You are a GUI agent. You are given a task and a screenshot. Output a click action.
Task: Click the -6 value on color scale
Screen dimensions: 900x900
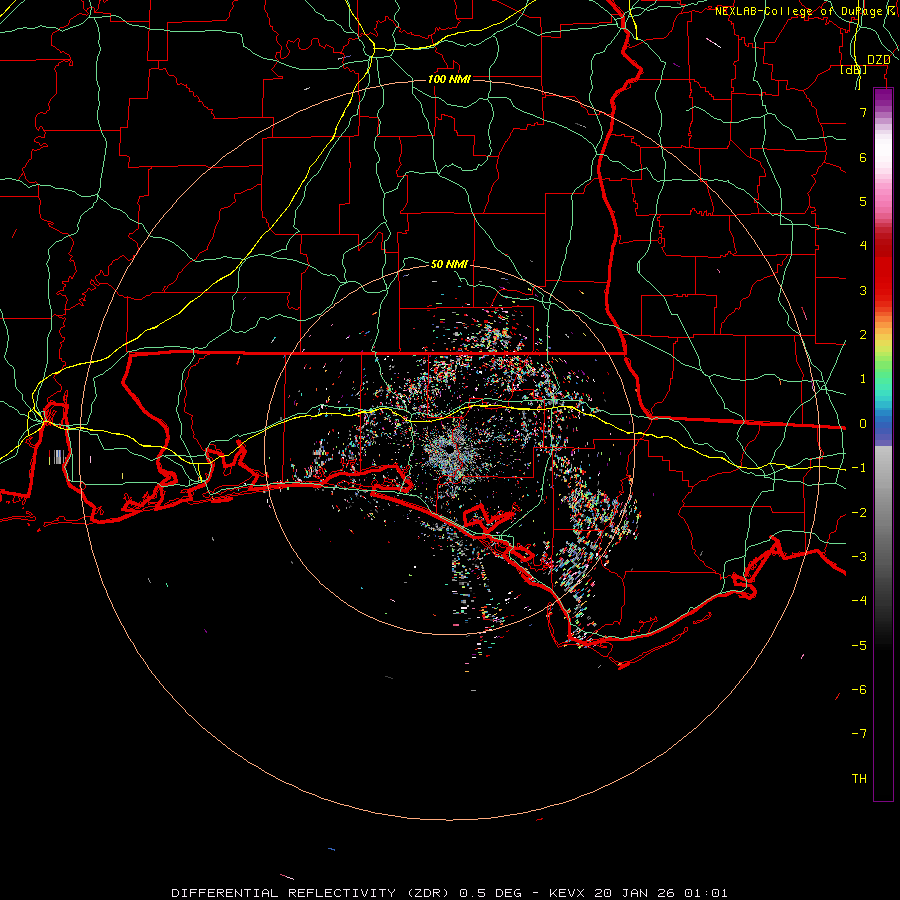(859, 690)
